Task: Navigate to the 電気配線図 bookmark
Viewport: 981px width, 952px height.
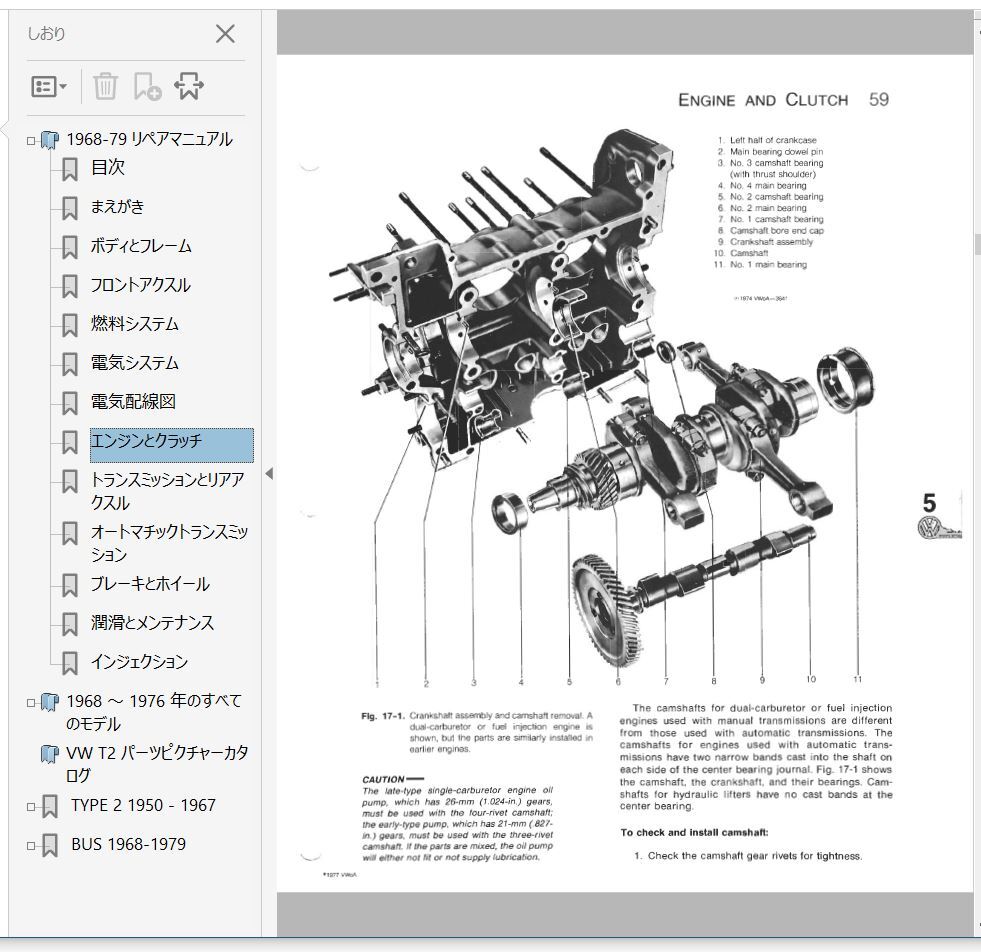Action: coord(133,402)
